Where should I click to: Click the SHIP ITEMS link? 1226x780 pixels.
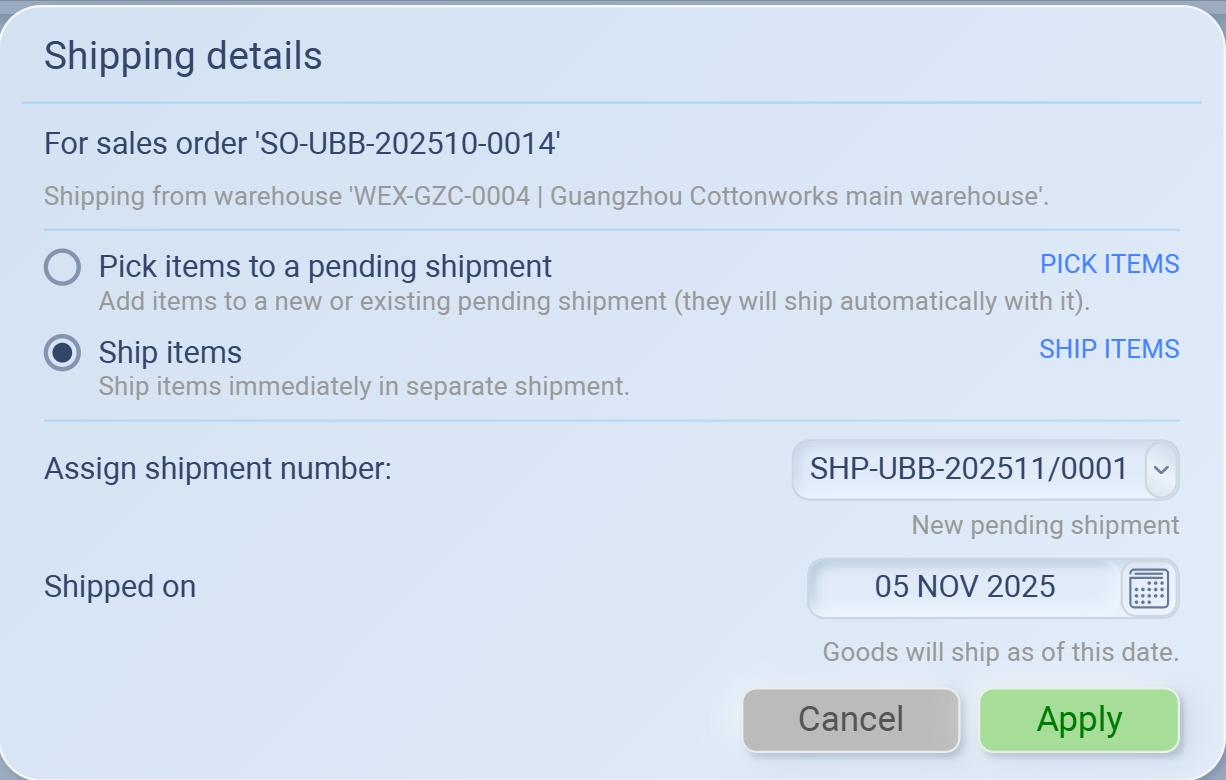(x=1109, y=349)
